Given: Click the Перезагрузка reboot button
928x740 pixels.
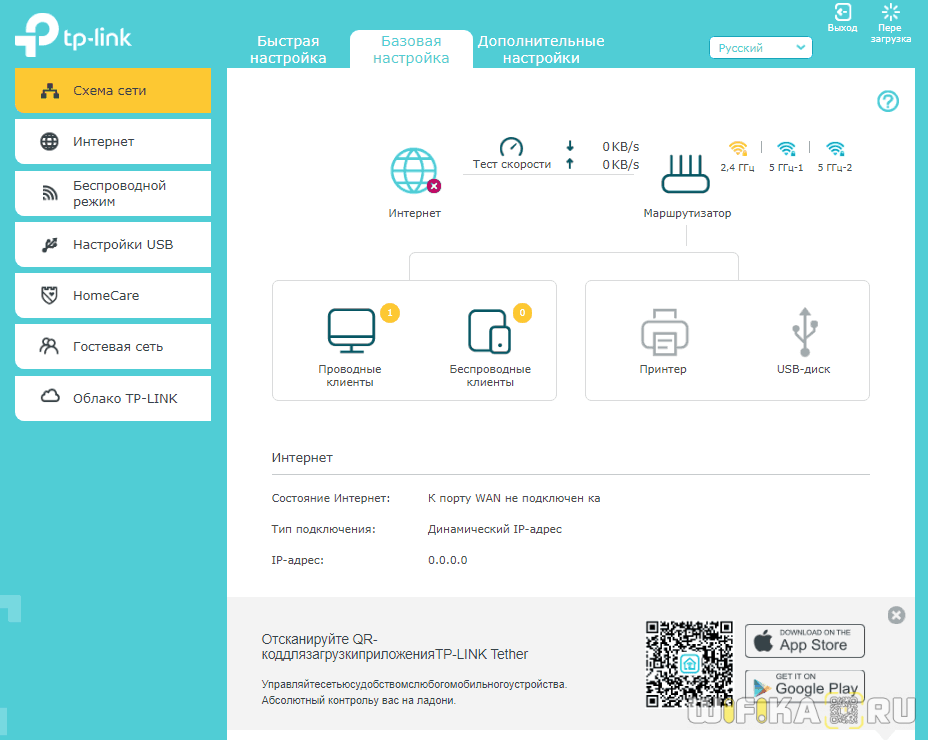Looking at the screenshot, I should point(890,22).
